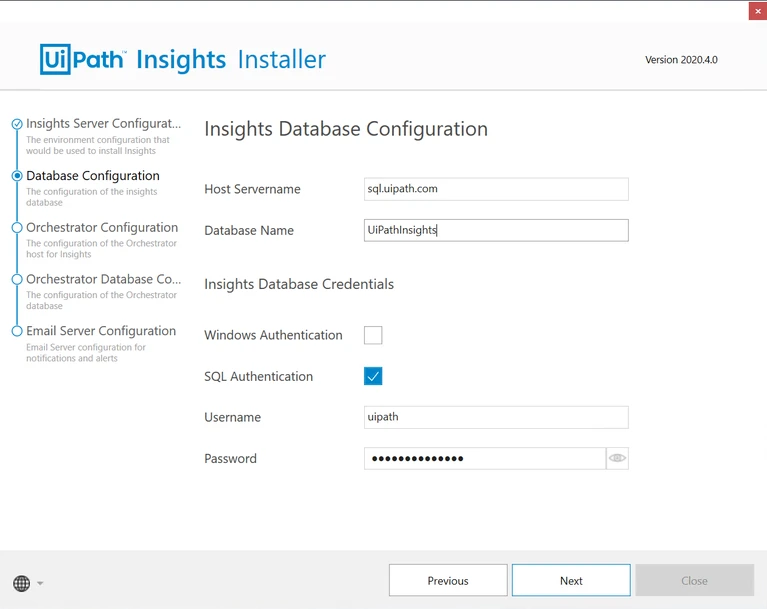The image size is (767, 609).
Task: Click 'The configuration of the insights database' text
Action: pos(92,197)
